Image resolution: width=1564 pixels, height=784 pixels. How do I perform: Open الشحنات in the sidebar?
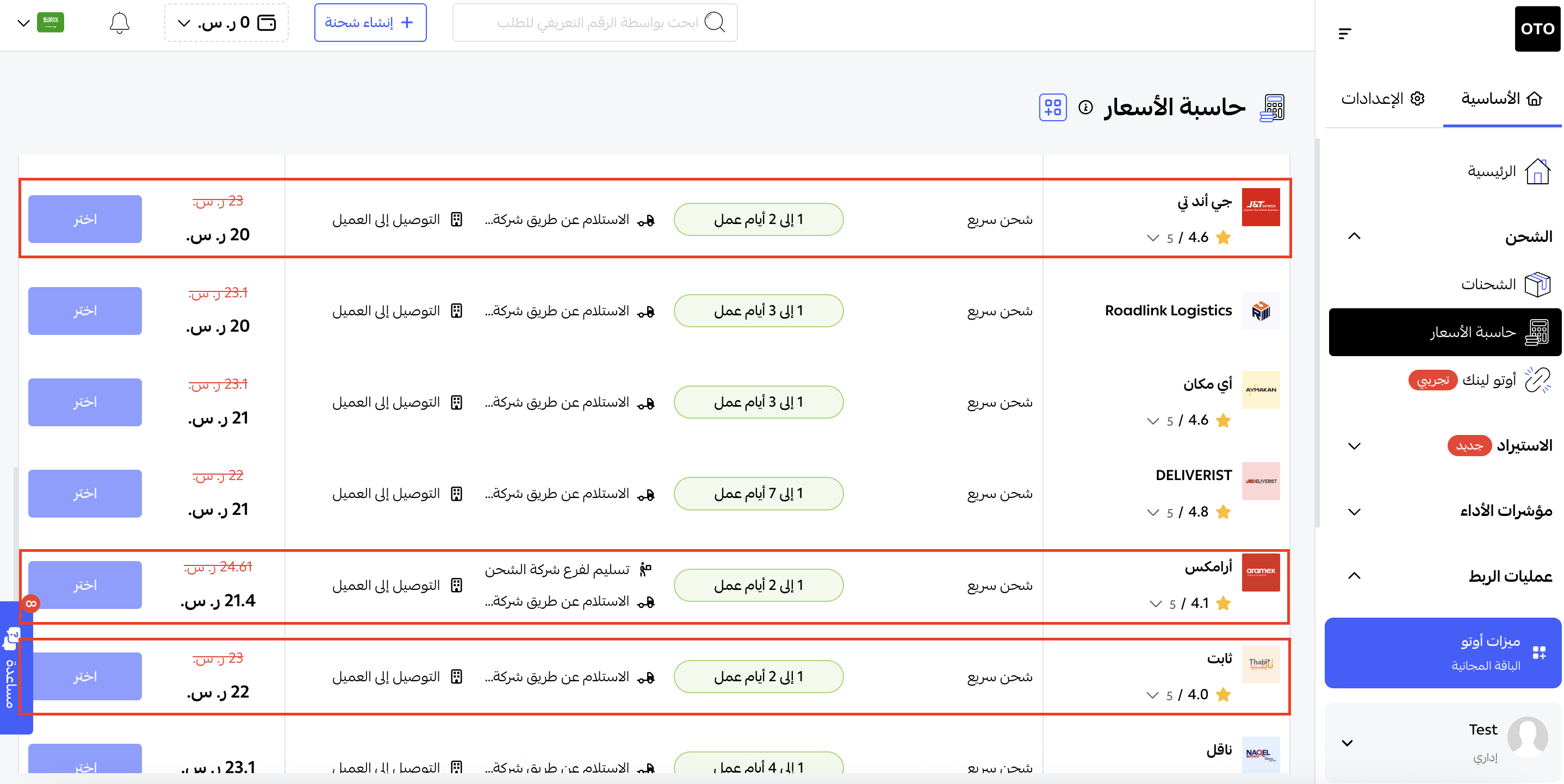point(1506,284)
